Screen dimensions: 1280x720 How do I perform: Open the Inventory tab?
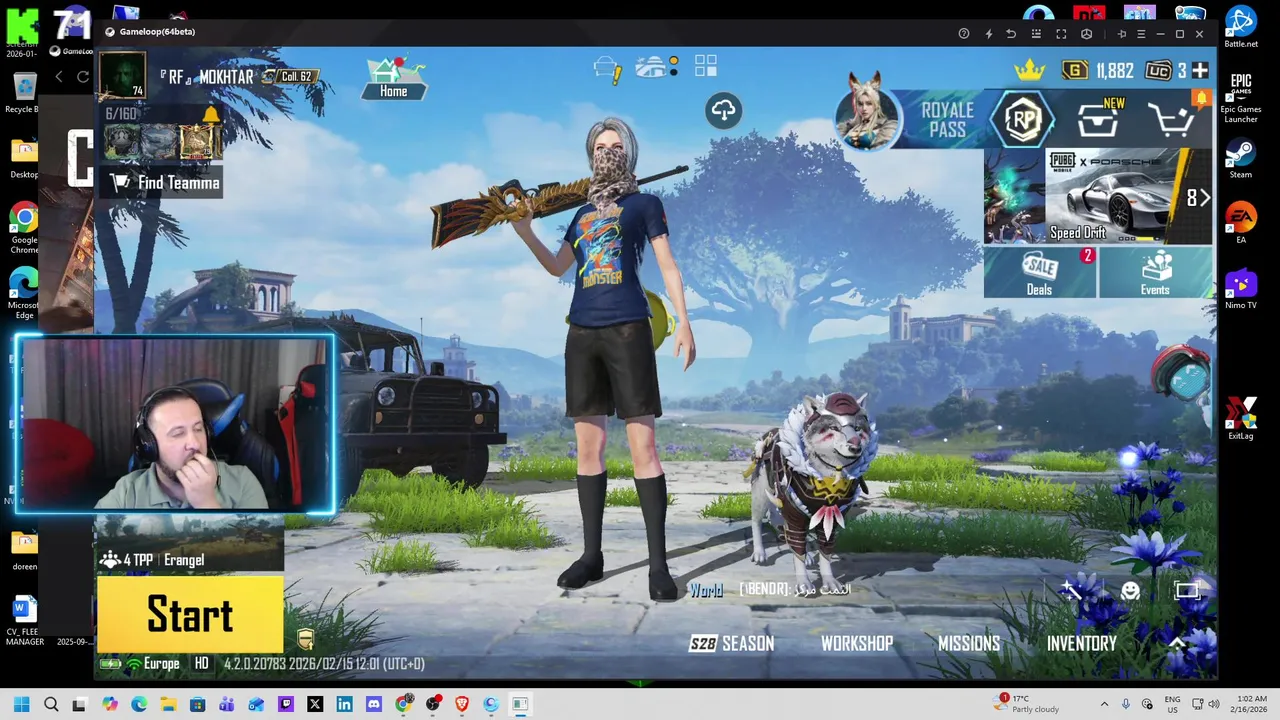[1081, 644]
